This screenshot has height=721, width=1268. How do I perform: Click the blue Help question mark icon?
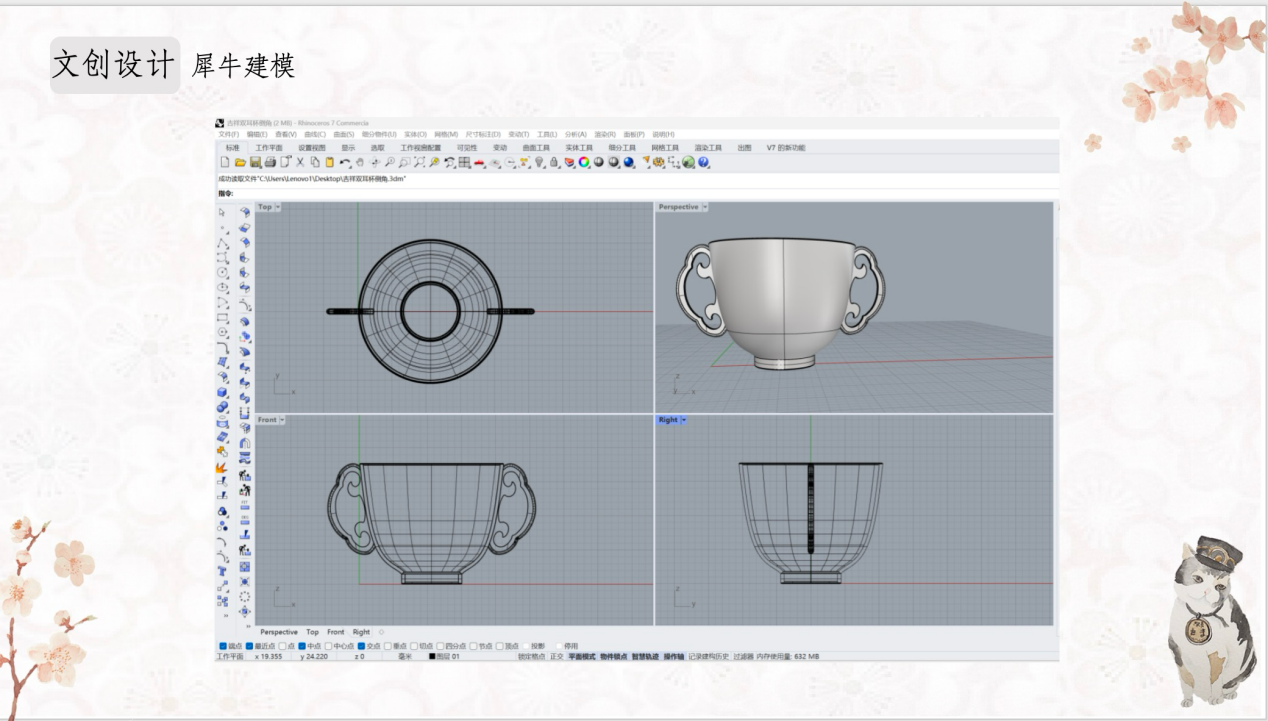tap(704, 162)
